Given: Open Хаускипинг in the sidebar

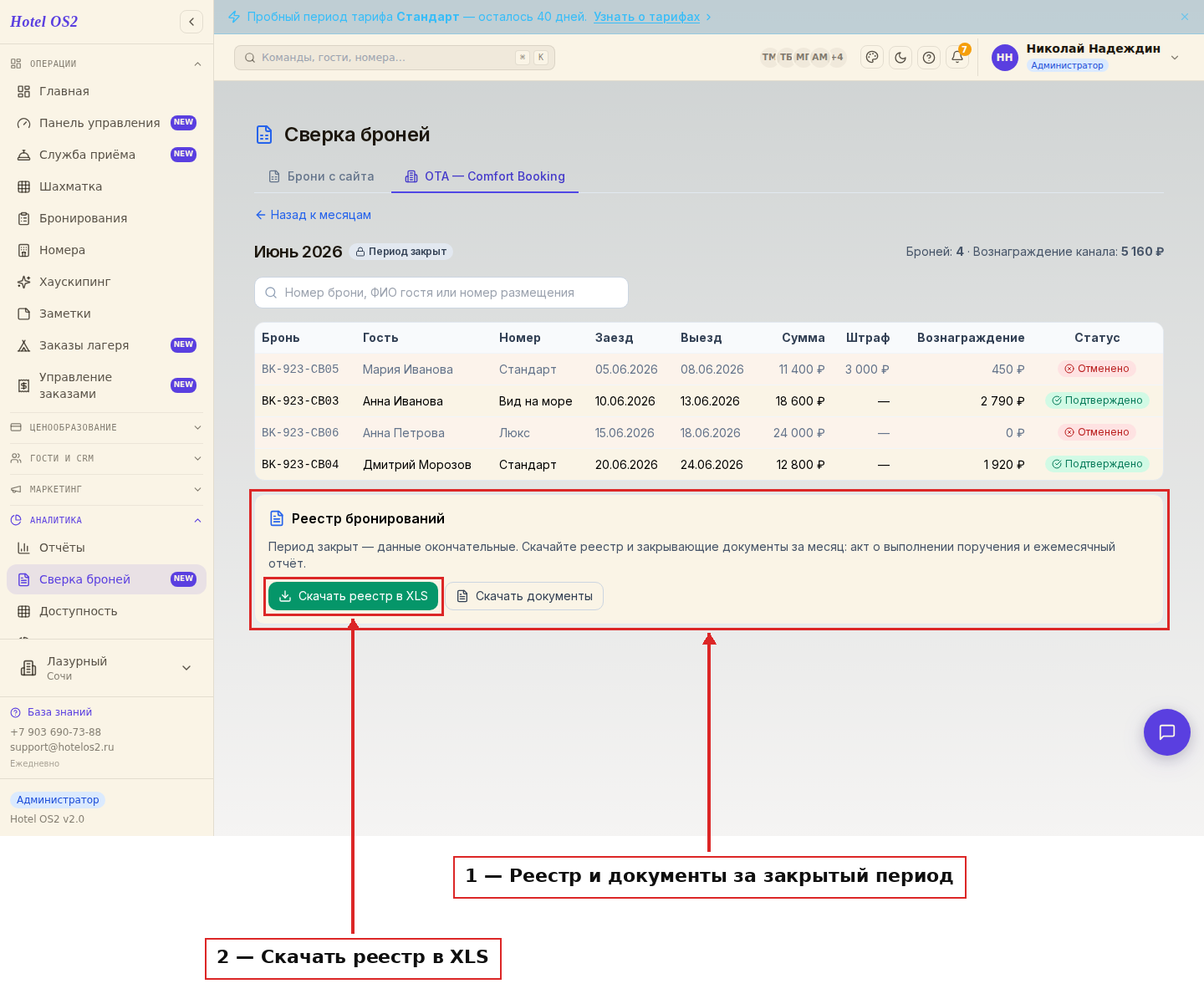Looking at the screenshot, I should pyautogui.click(x=106, y=282).
